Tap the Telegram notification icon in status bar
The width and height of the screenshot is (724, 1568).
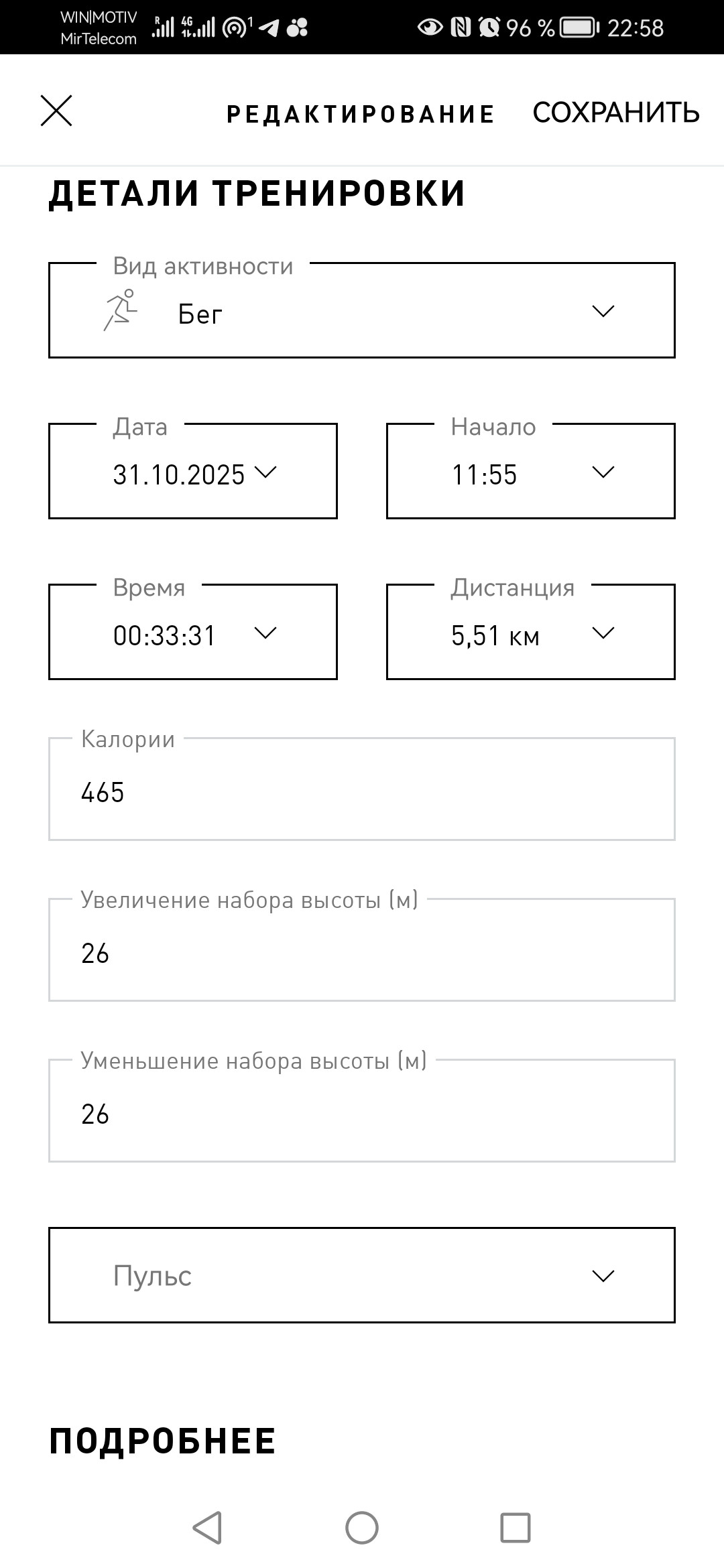[269, 27]
